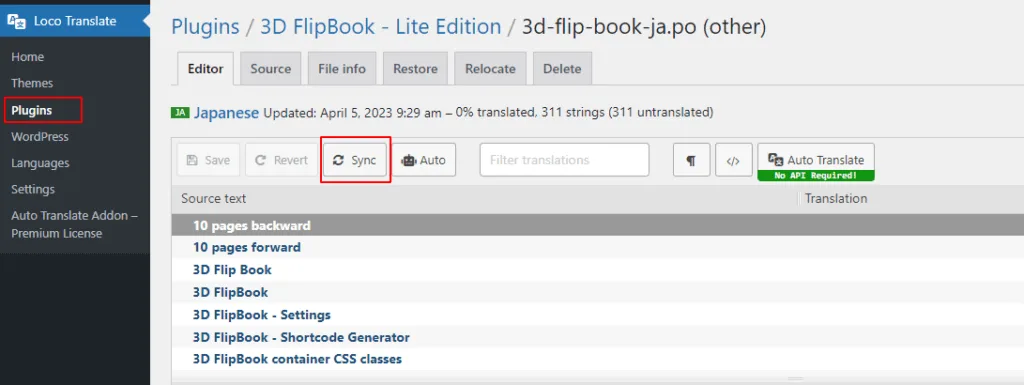Toggle invisible characters with the pilcrow button

[x=692, y=160]
